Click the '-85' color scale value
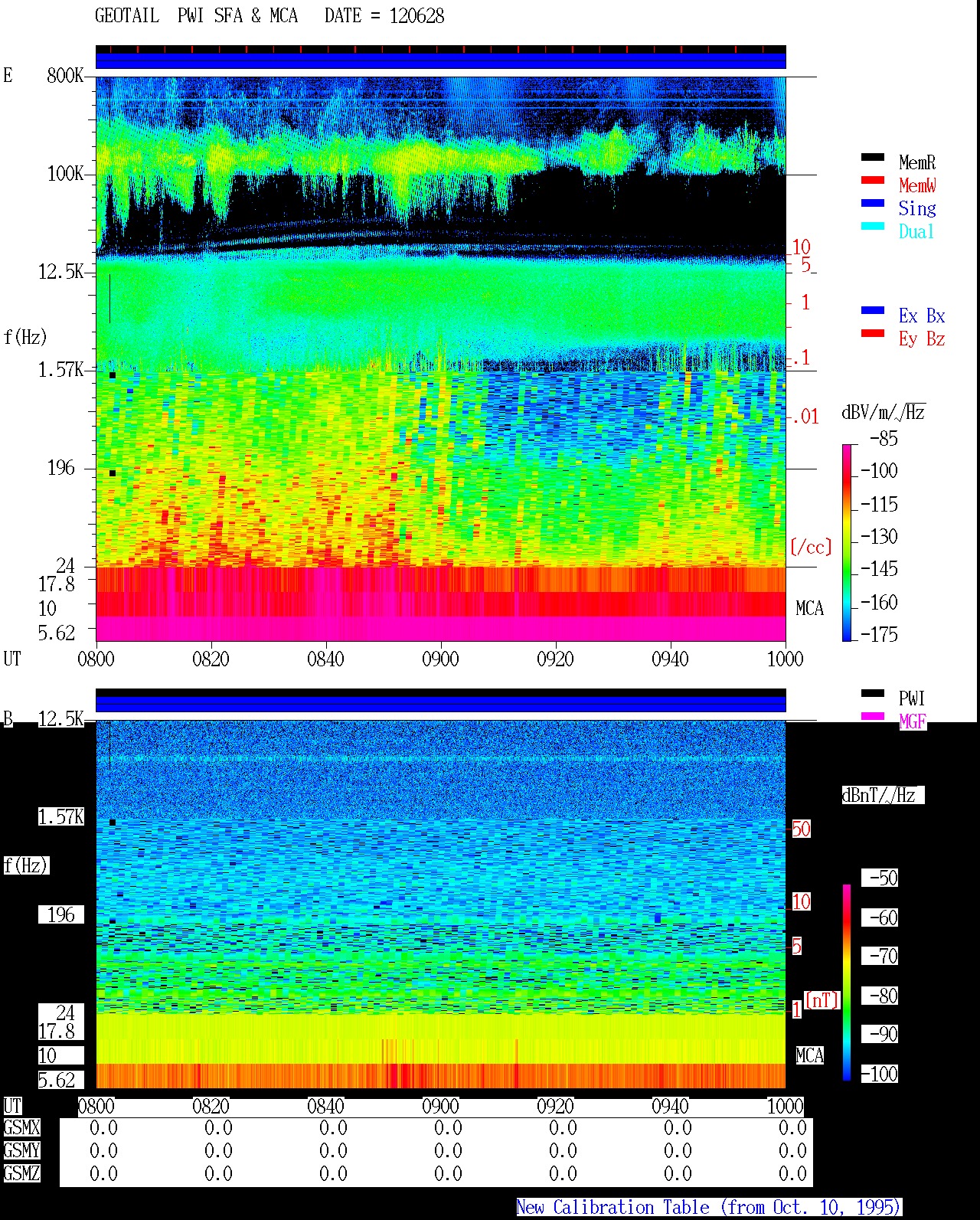980x1220 pixels. [884, 439]
